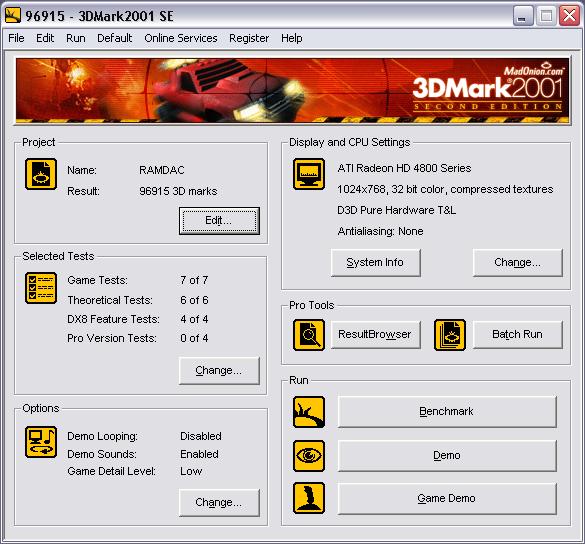The width and height of the screenshot is (585, 544).
Task: Launch the Game Demo
Action: point(447,499)
